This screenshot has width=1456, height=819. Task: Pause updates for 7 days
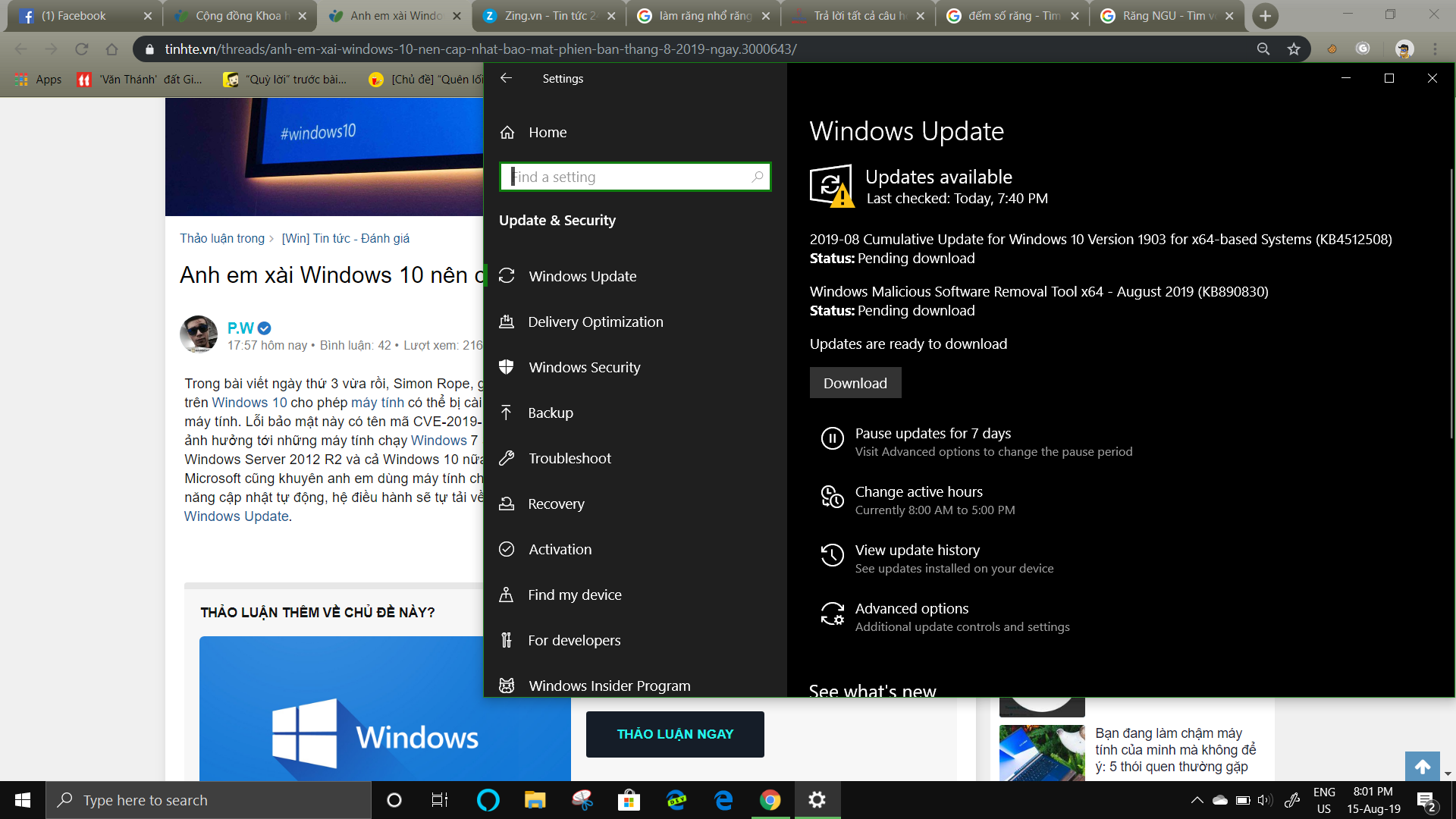click(x=933, y=433)
